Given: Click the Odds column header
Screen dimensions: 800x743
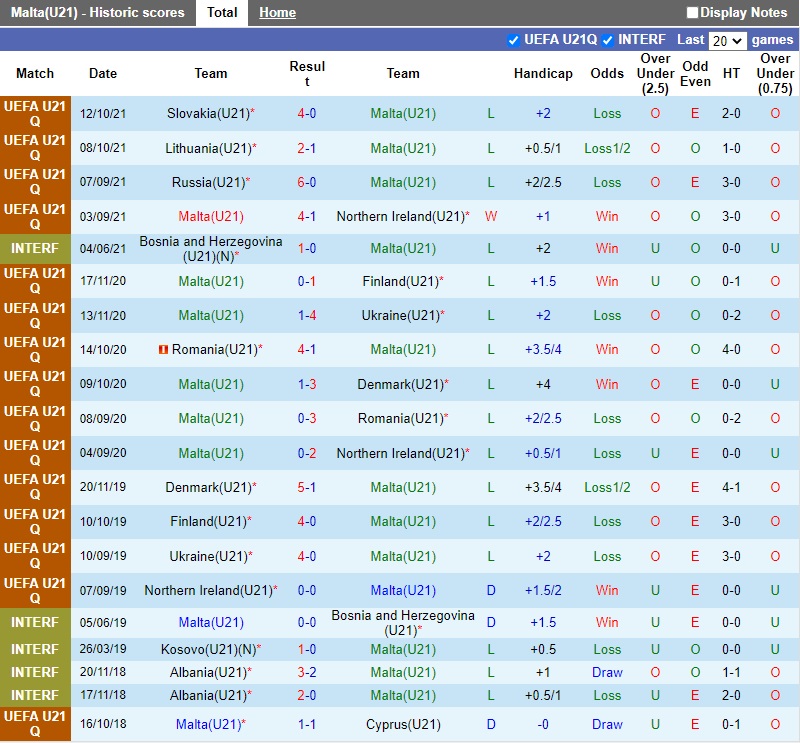Looking at the screenshot, I should [x=607, y=73].
